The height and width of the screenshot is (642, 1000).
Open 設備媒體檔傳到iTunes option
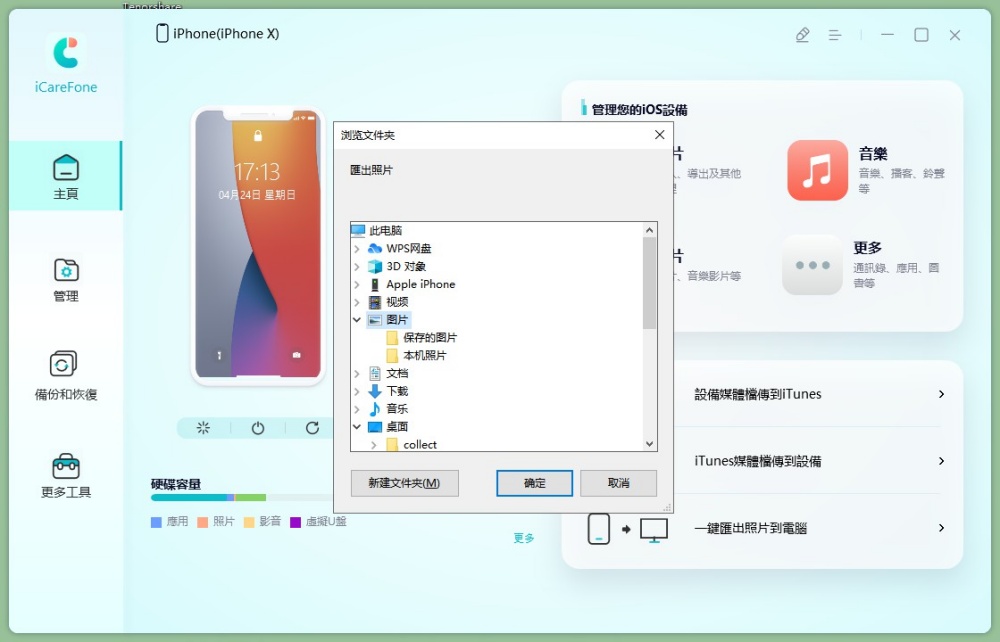(758, 394)
